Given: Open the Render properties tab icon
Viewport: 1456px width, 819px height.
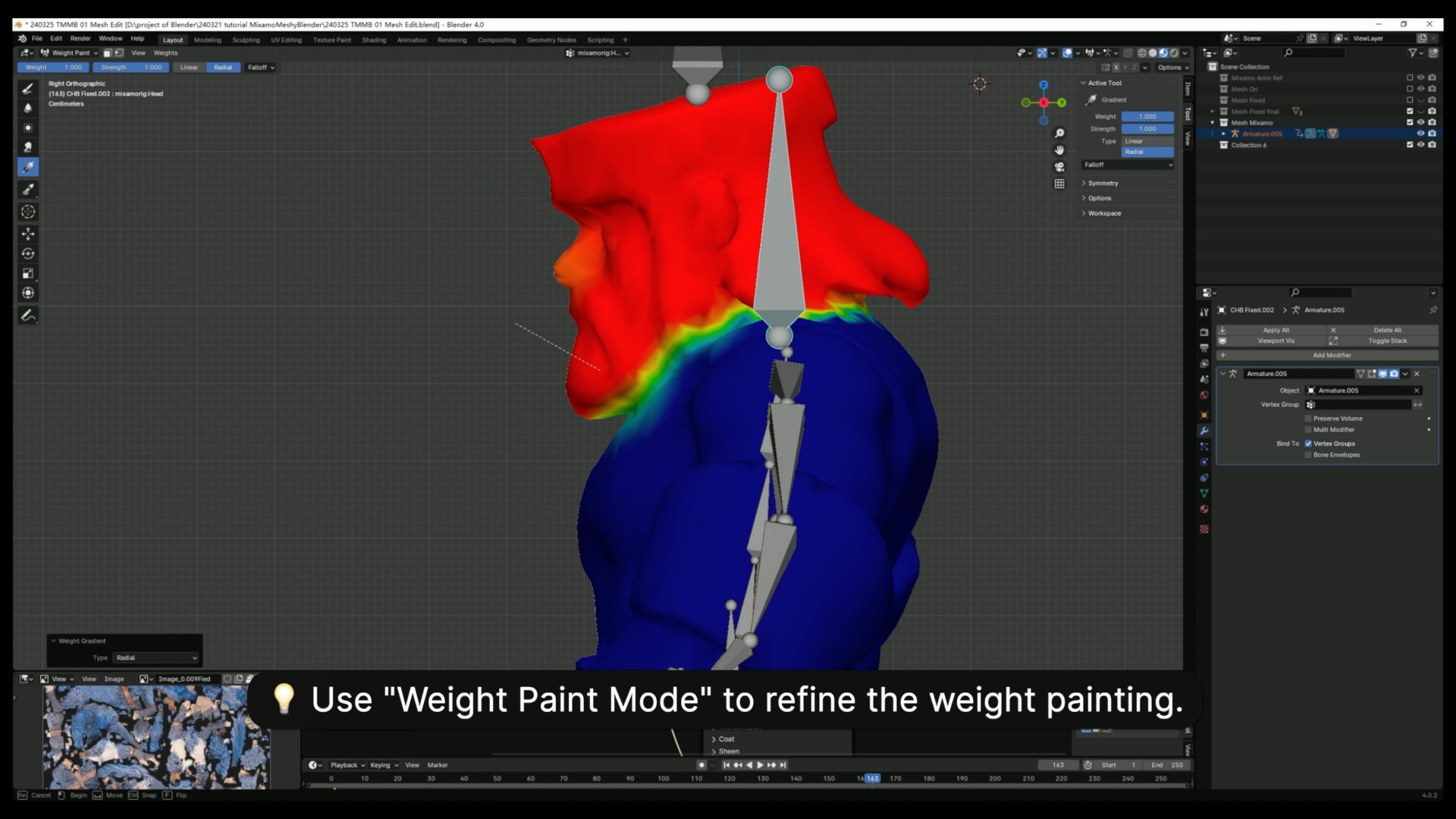Looking at the screenshot, I should [1203, 331].
